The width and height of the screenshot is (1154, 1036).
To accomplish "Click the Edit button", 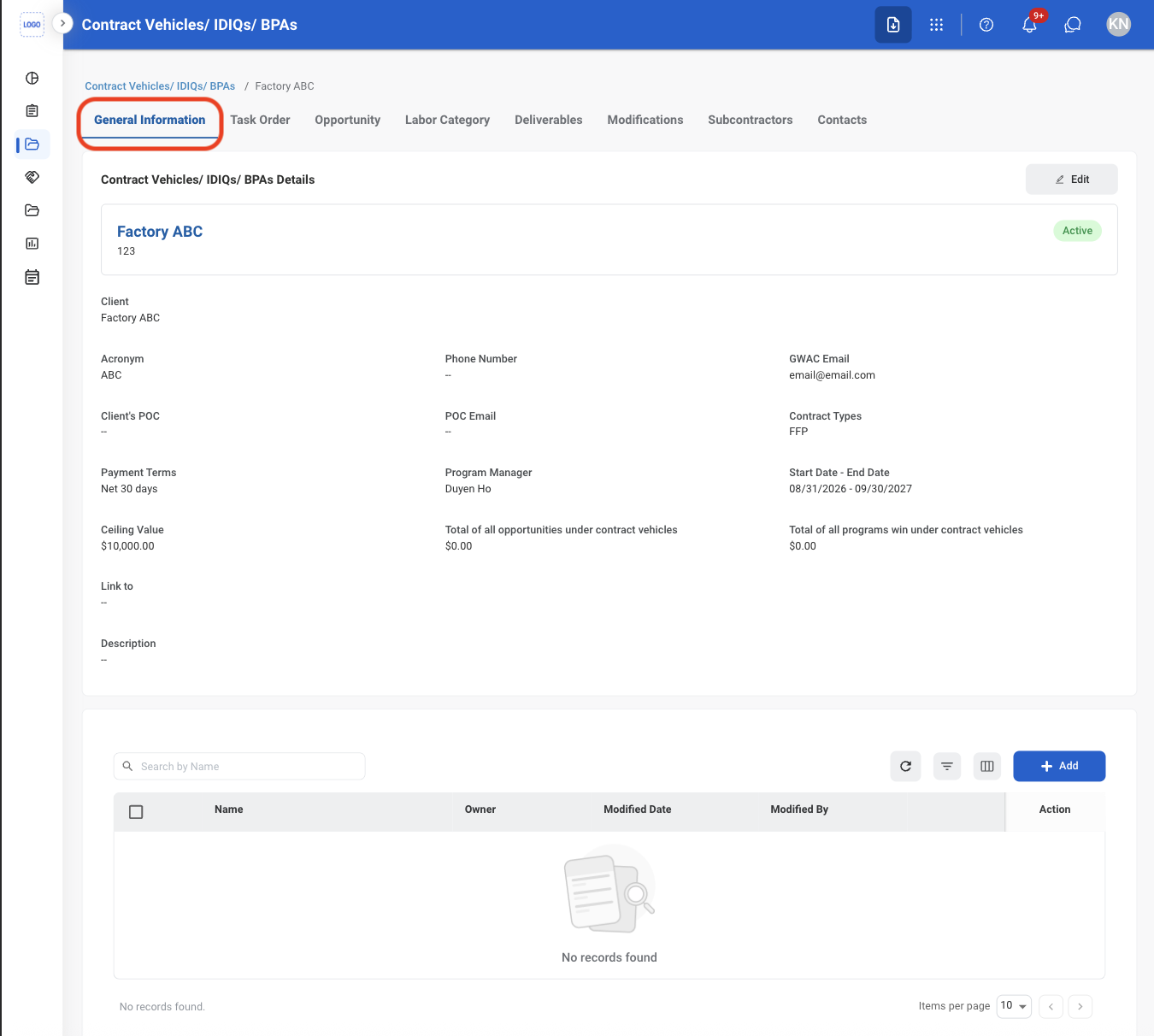I will click(x=1071, y=180).
